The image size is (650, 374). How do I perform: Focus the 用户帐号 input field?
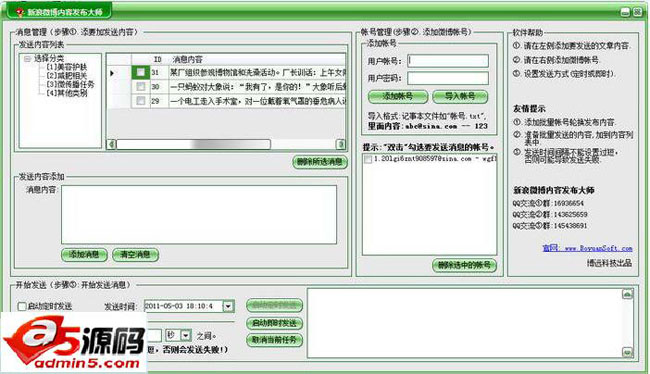tap(448, 61)
